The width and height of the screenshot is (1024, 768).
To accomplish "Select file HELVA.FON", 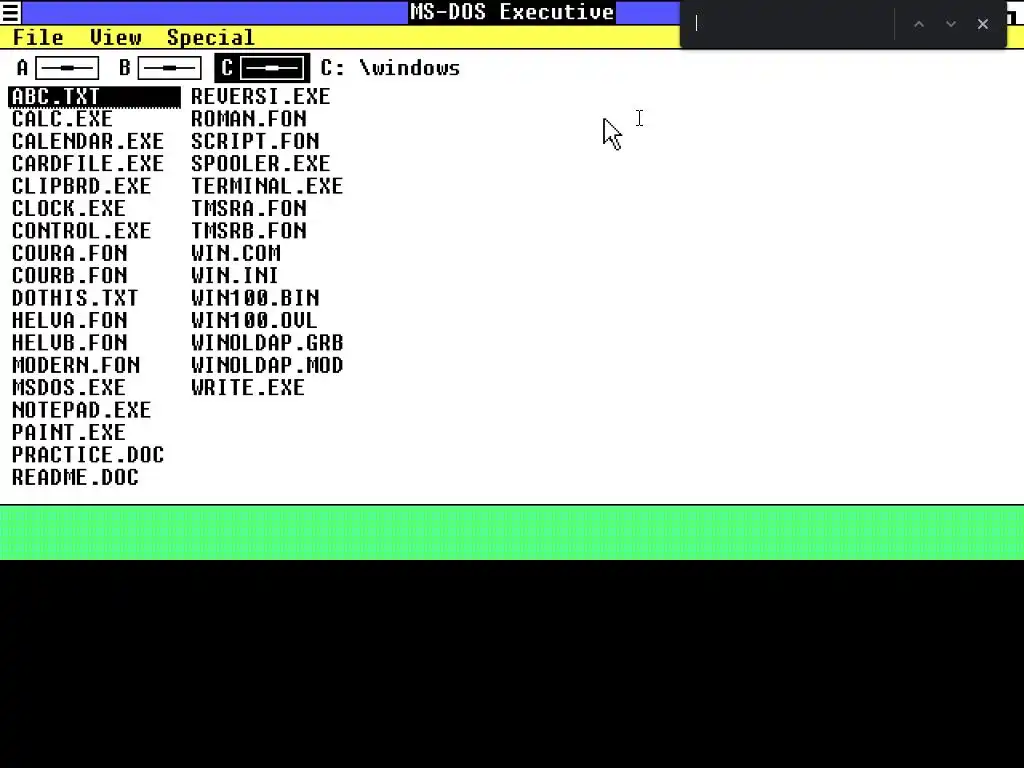I will [69, 320].
